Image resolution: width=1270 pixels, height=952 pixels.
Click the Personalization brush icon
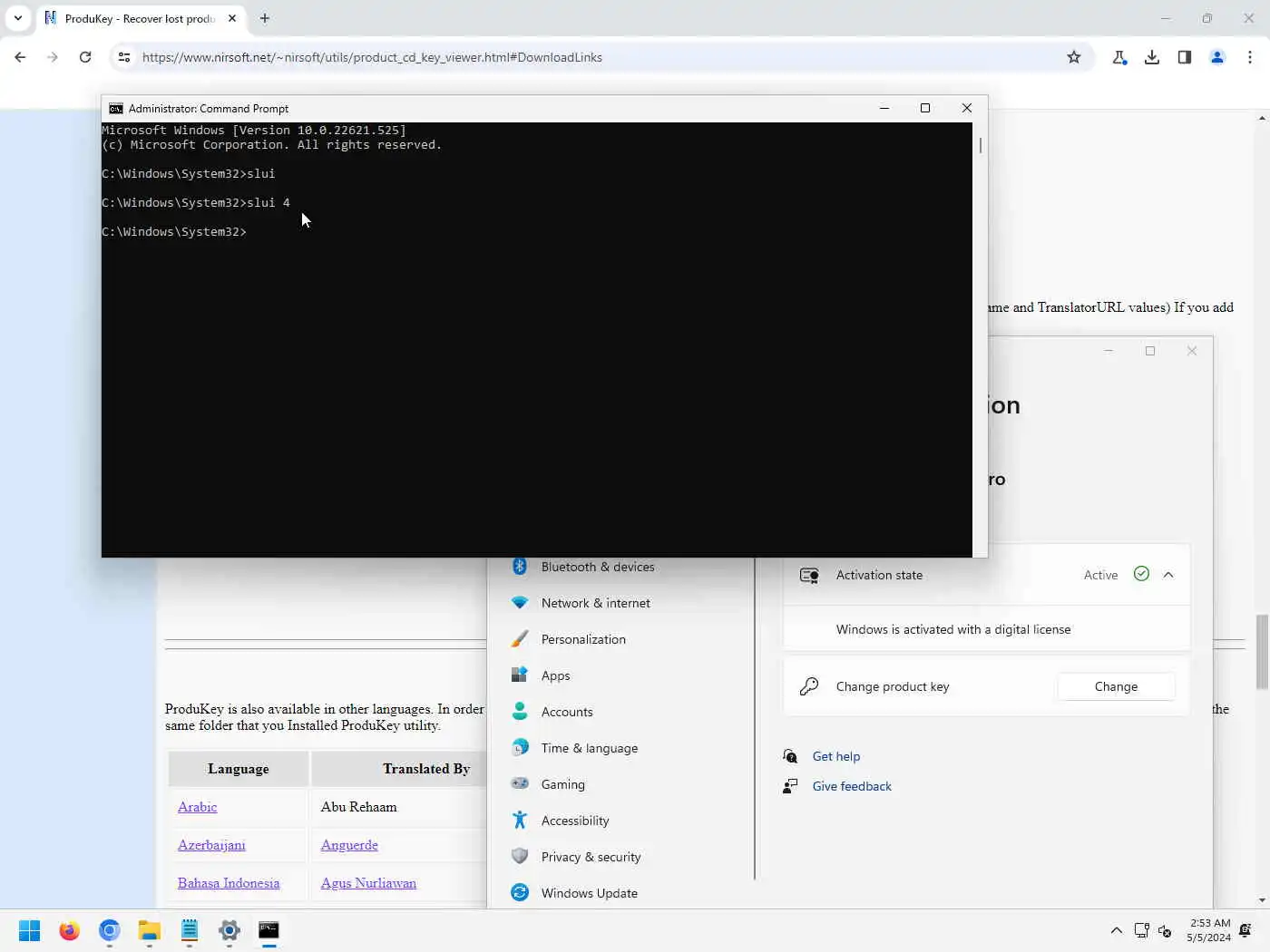pos(520,638)
